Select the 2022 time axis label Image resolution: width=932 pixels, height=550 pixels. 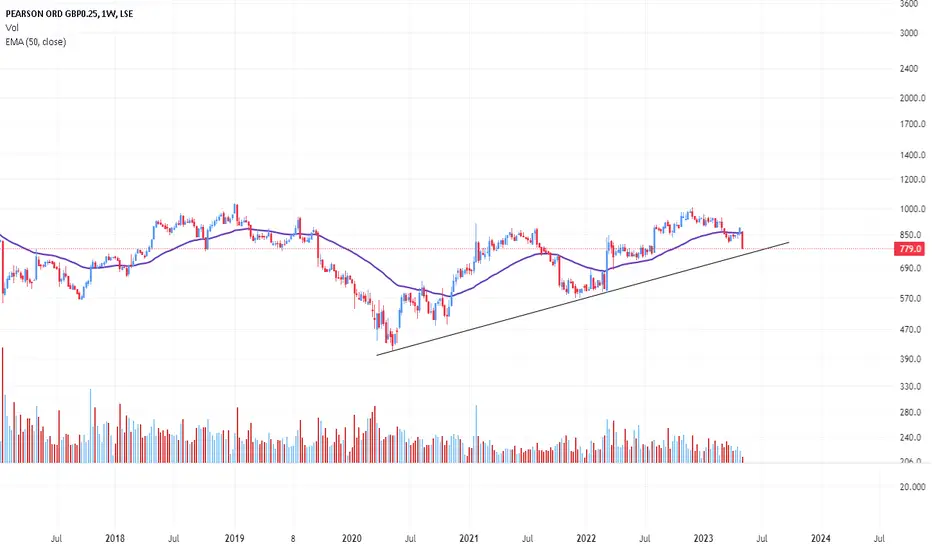[586, 539]
